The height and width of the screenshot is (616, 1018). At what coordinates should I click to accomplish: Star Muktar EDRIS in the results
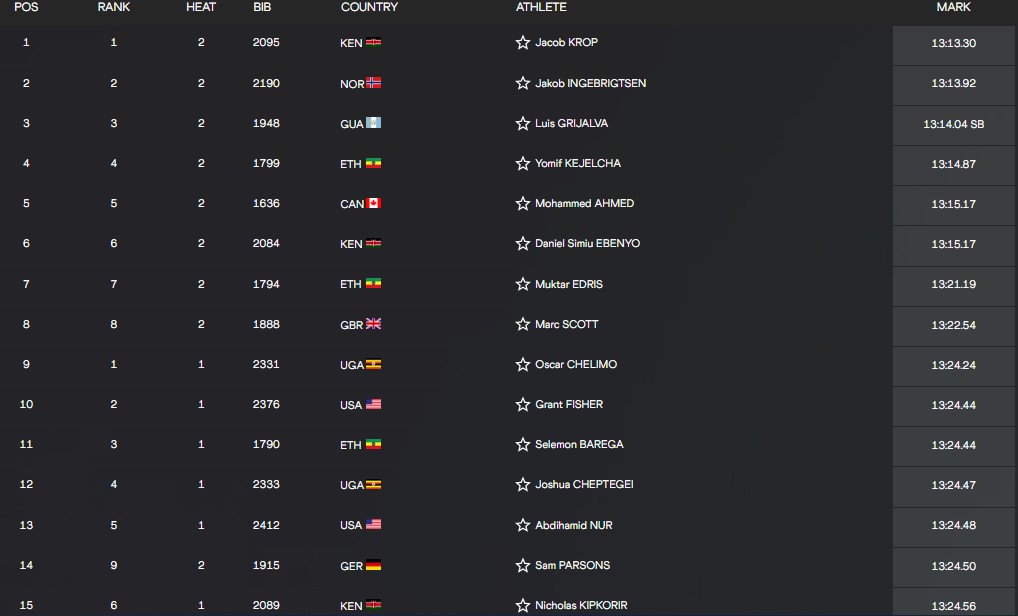pos(523,284)
